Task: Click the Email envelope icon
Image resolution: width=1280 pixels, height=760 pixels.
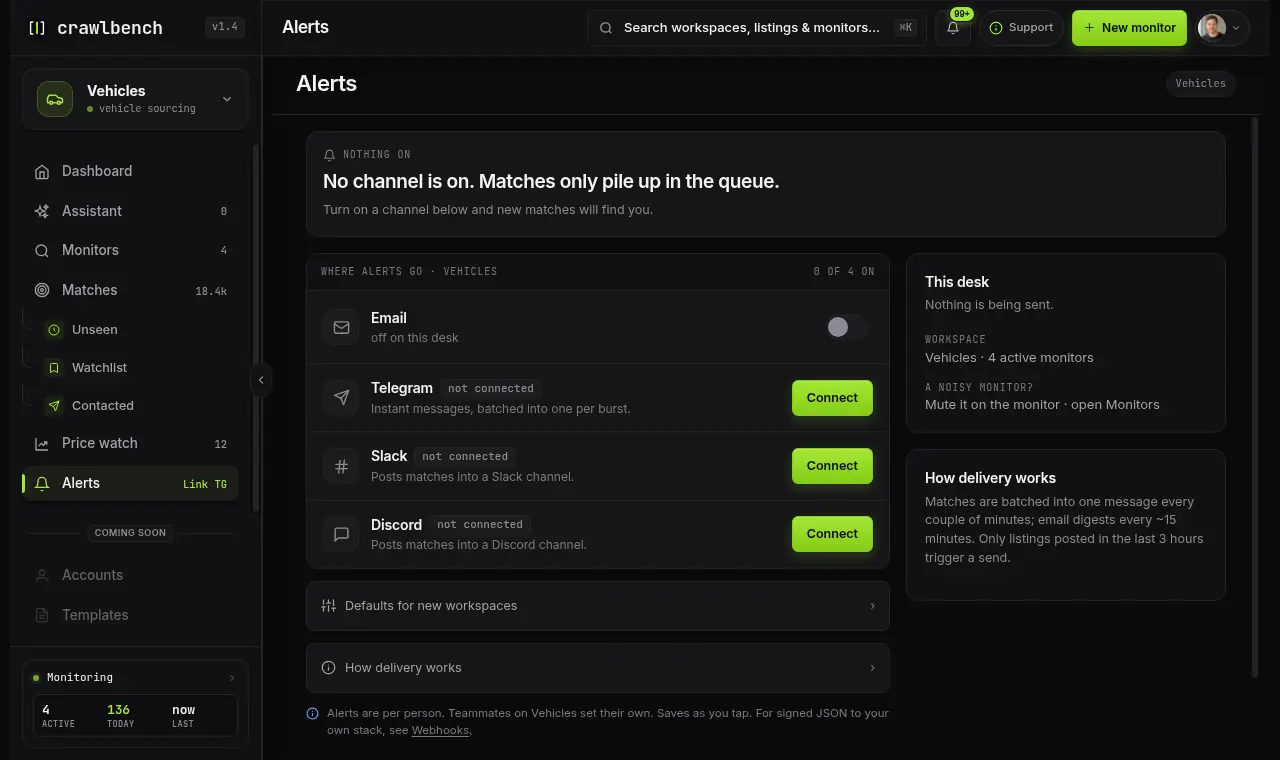Action: click(341, 328)
